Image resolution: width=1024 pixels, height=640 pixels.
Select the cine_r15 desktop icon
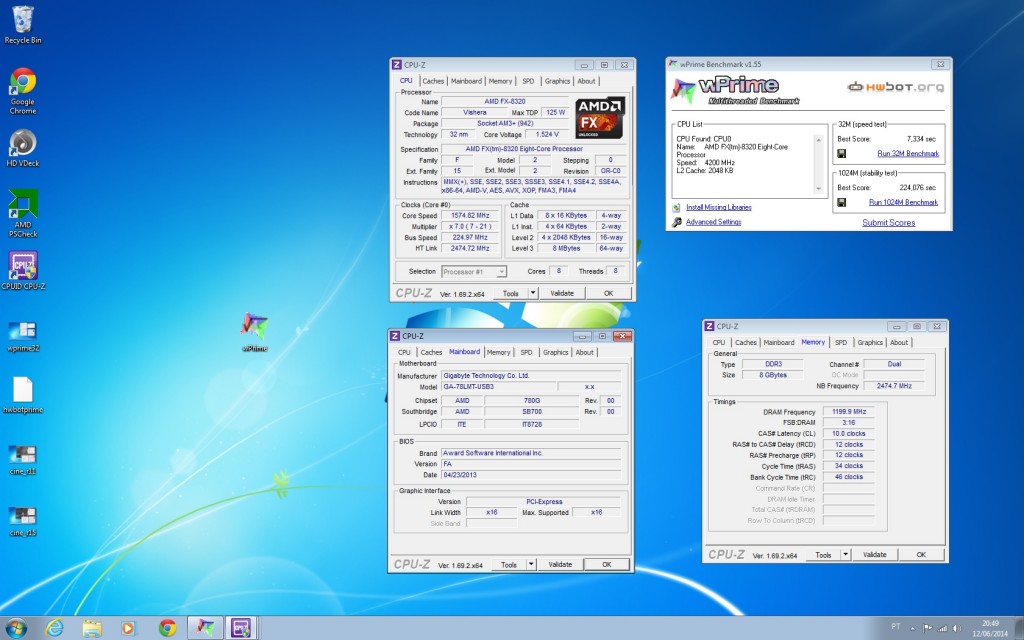pos(22,517)
